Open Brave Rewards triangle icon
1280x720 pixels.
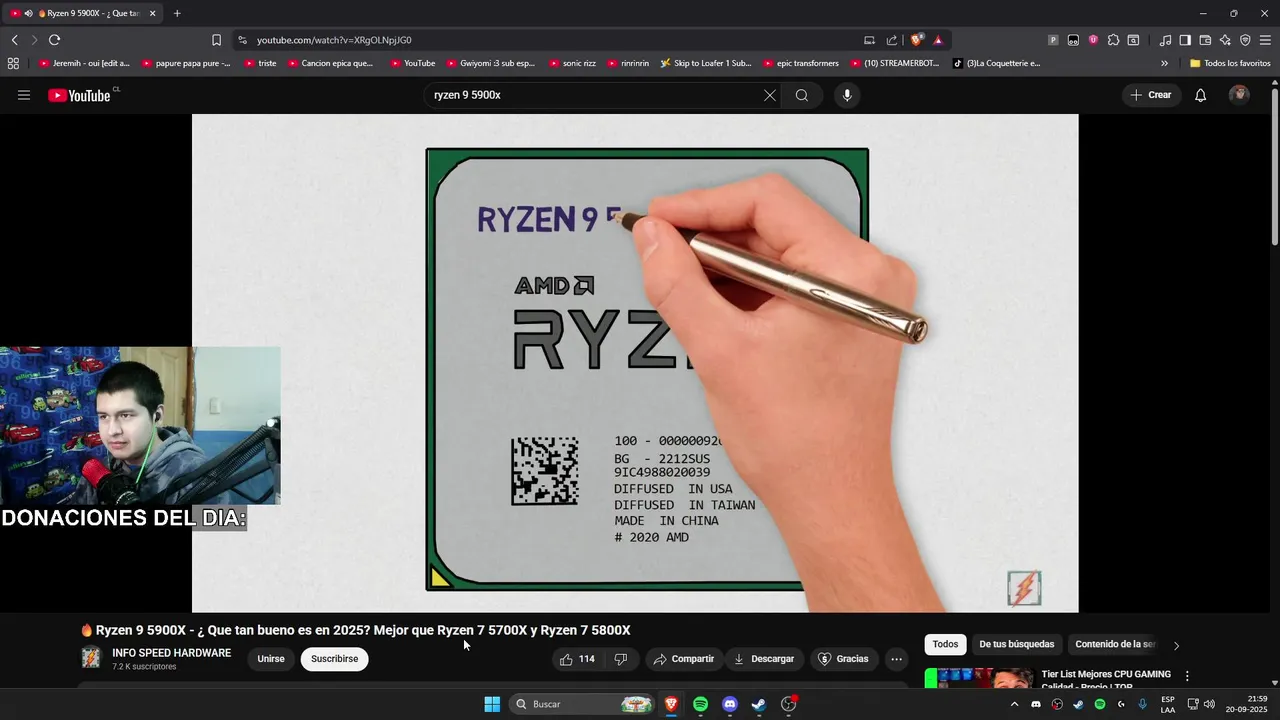click(x=938, y=40)
